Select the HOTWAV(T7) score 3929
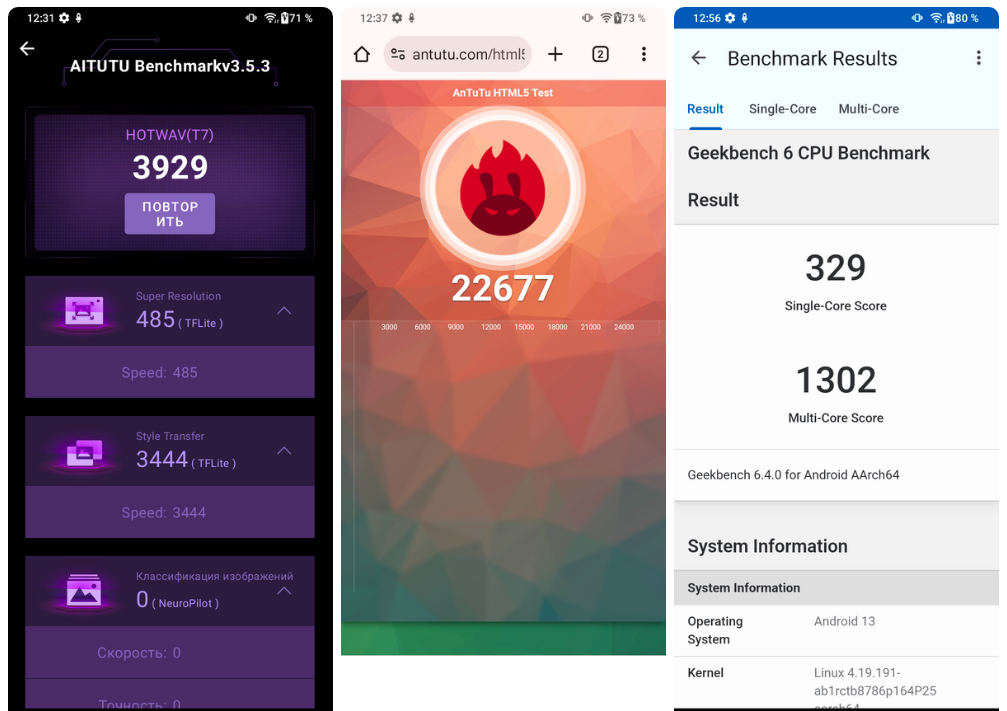This screenshot has width=1007, height=711. [x=170, y=168]
